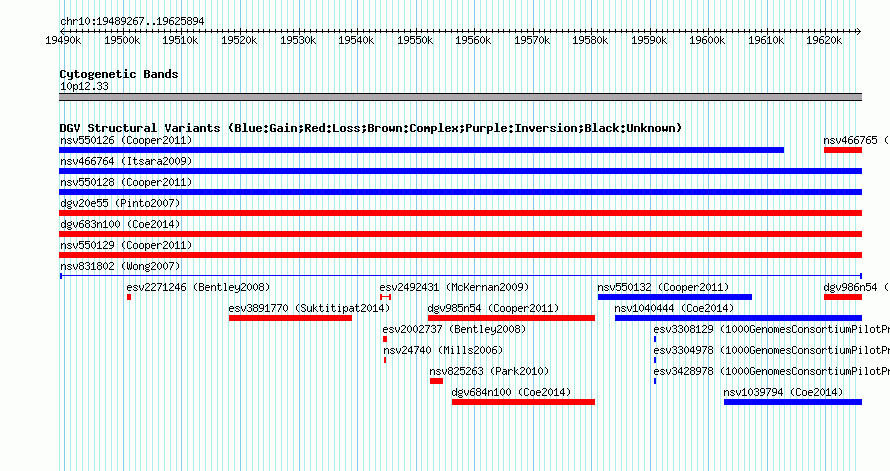890x471 pixels.
Task: Select the esv2492431 (McKernan2009) bracket glyph
Action: pyautogui.click(x=385, y=297)
